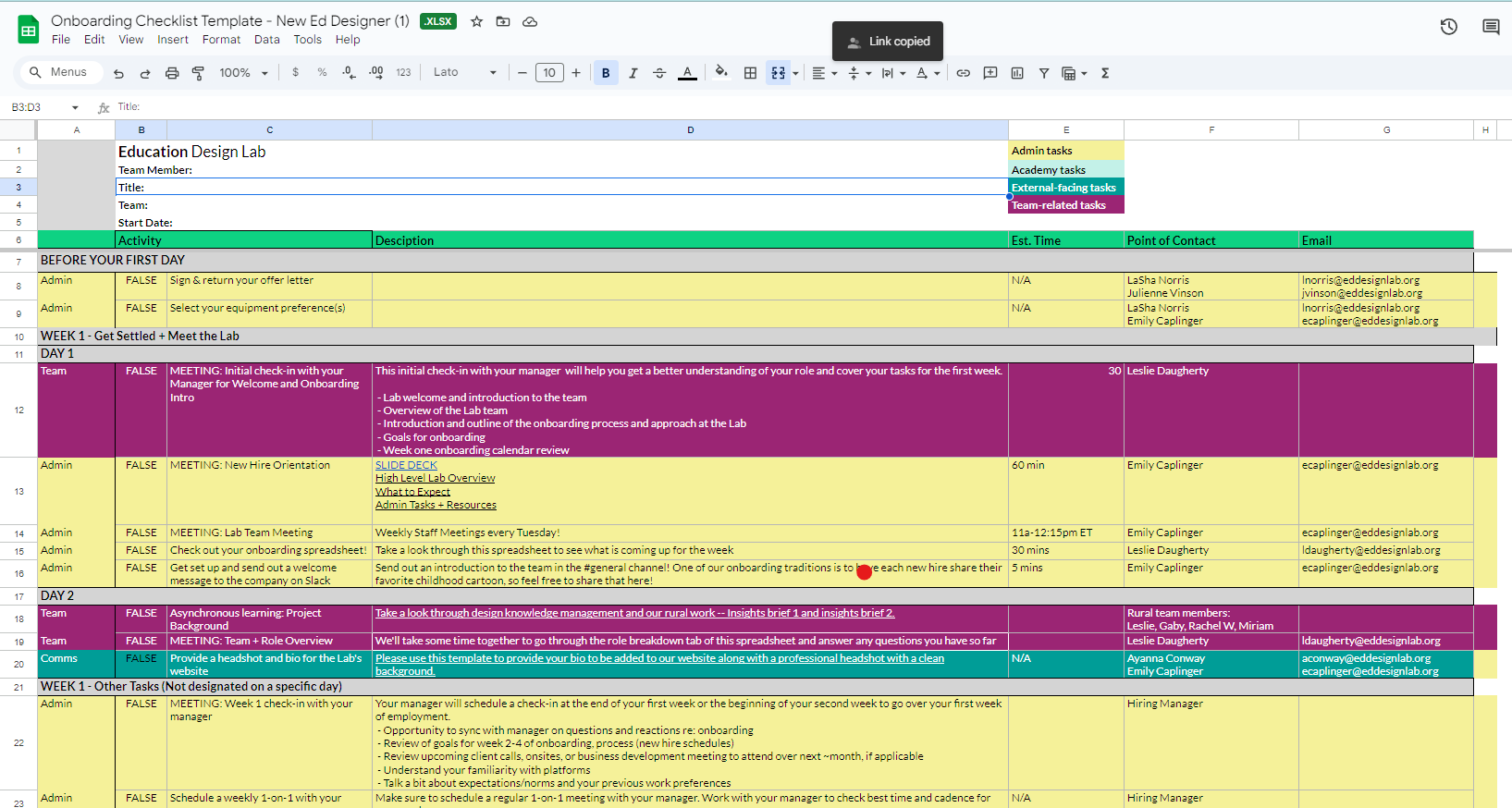Click the Fill color bucket icon
Image resolution: width=1512 pixels, height=808 pixels.
(721, 72)
